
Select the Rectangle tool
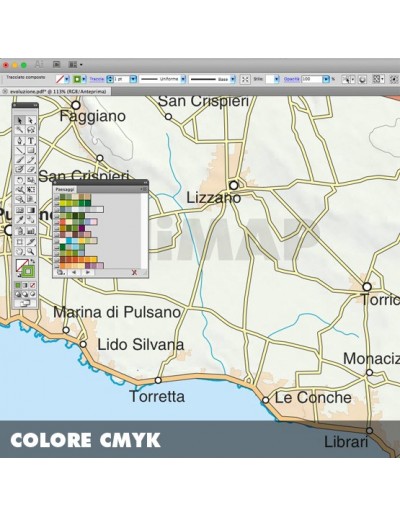tap(31, 150)
